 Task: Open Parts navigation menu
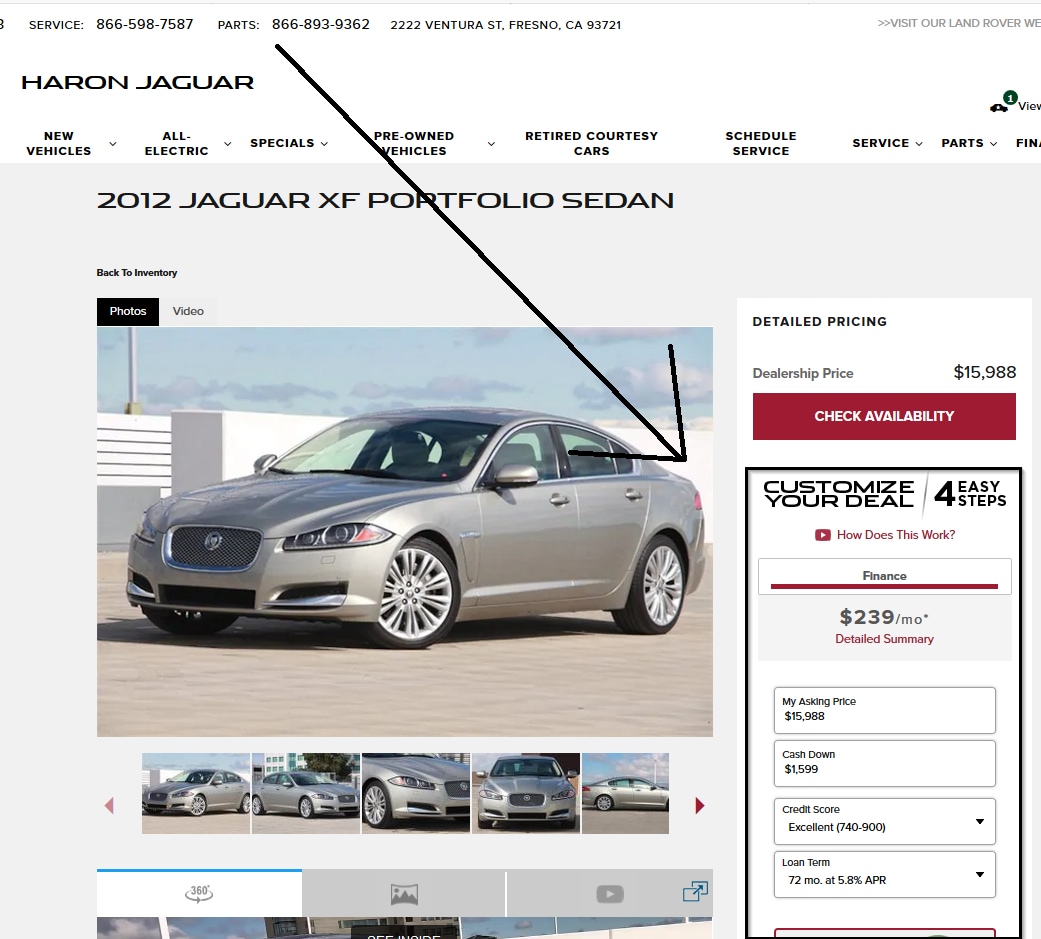(962, 143)
